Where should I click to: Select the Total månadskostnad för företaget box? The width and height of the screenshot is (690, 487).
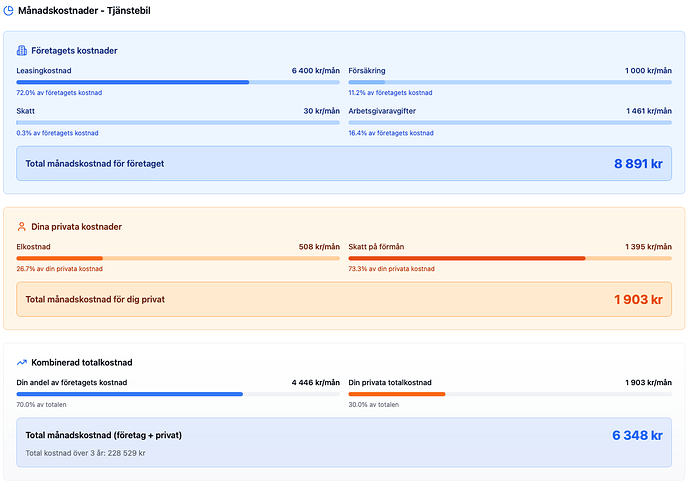coord(344,163)
